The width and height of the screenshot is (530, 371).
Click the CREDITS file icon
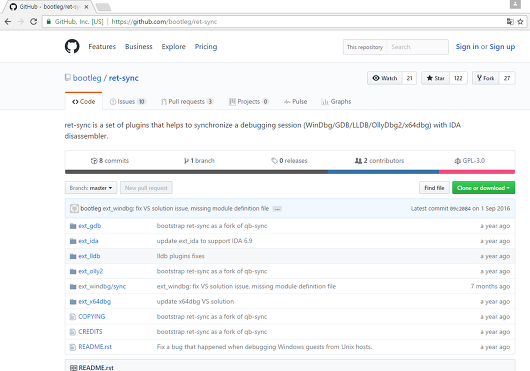(72, 332)
